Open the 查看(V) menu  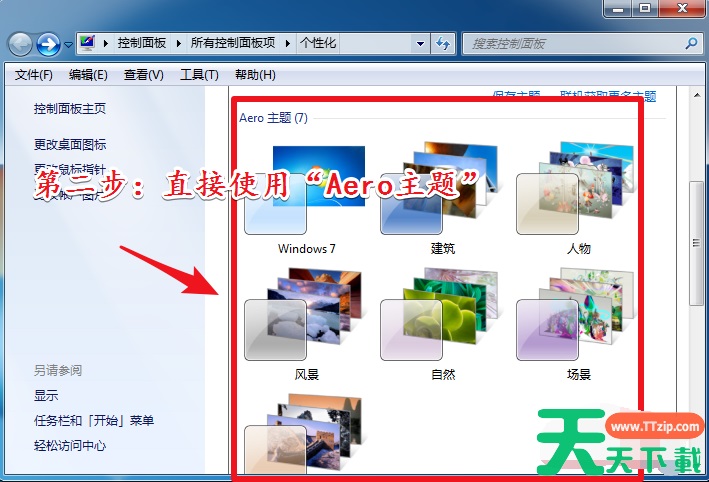[x=143, y=75]
